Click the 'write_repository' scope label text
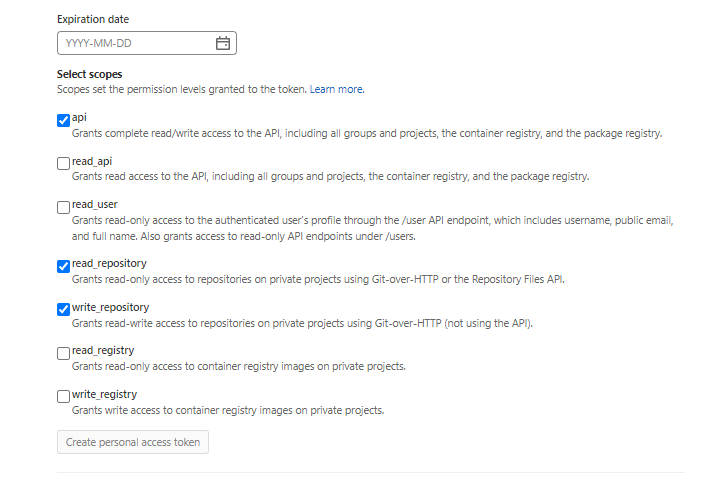 pyautogui.click(x=110, y=307)
